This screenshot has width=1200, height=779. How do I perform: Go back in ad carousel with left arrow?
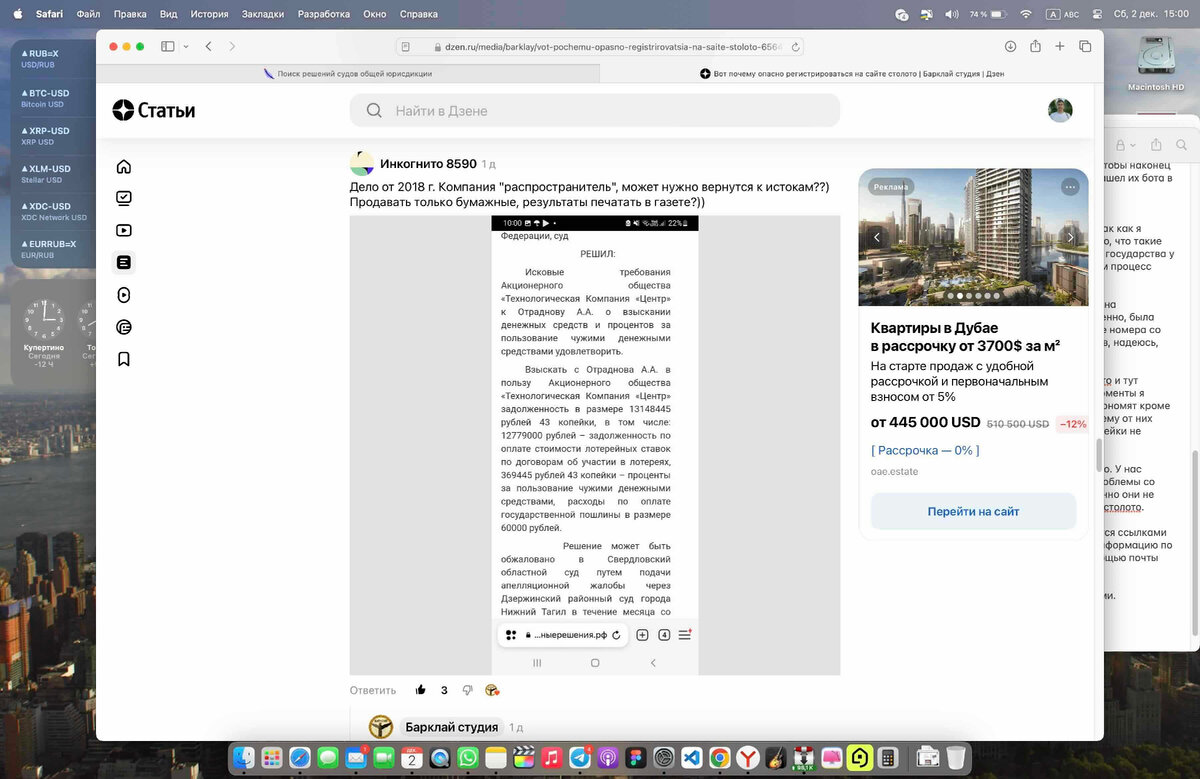(x=877, y=237)
